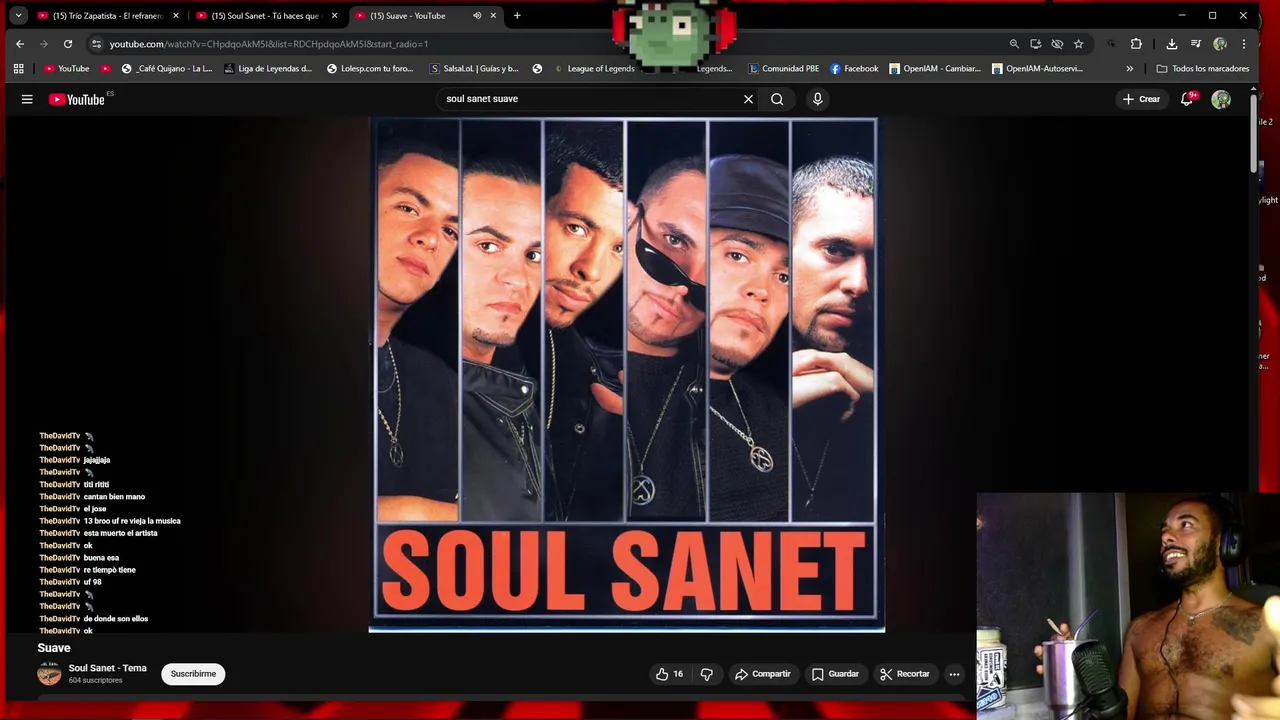Open the SalsaLoL bookmark
Viewport: 1280px width, 720px height.
point(474,69)
